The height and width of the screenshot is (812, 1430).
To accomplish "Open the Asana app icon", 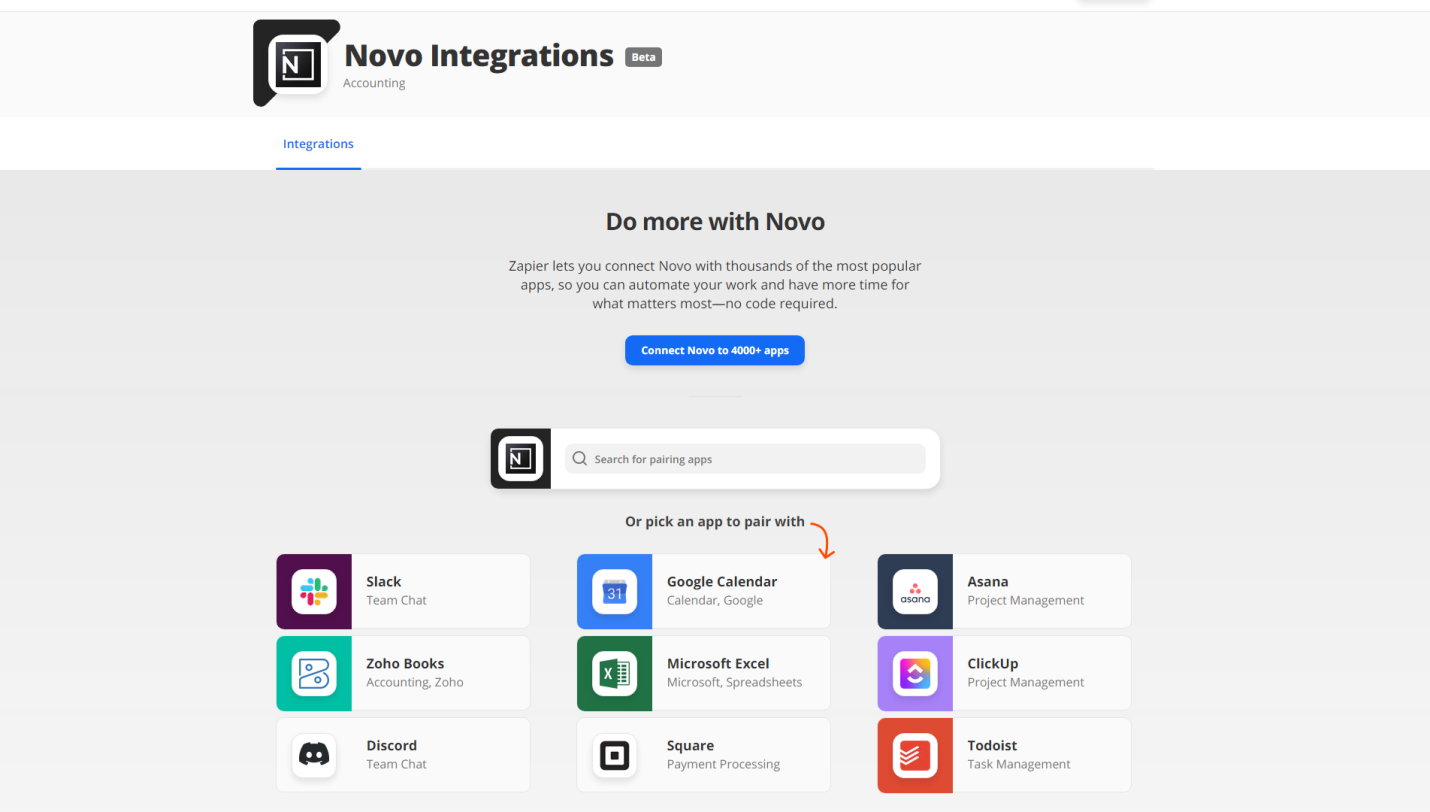I will [x=915, y=591].
